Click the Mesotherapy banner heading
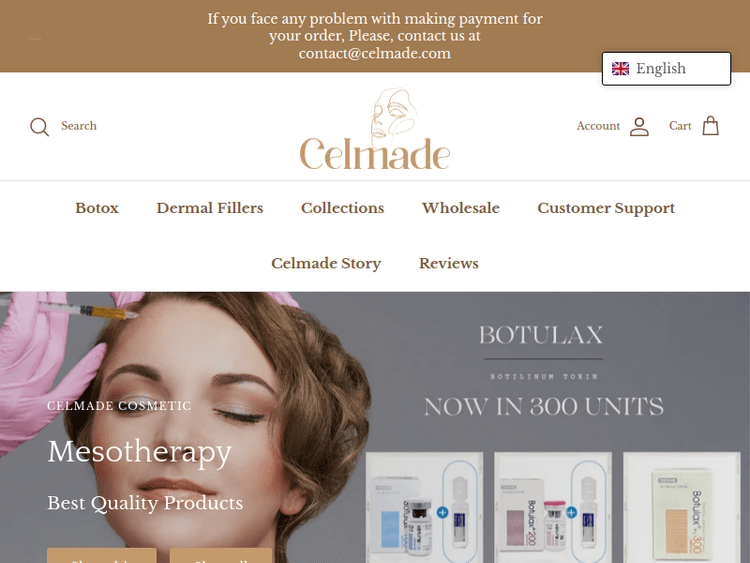The width and height of the screenshot is (750, 563). pyautogui.click(x=139, y=451)
